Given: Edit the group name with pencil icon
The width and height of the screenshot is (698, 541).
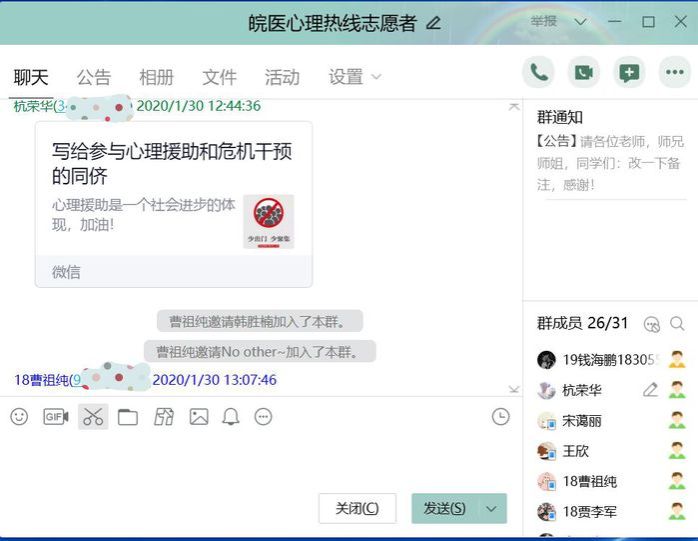Looking at the screenshot, I should (433, 23).
